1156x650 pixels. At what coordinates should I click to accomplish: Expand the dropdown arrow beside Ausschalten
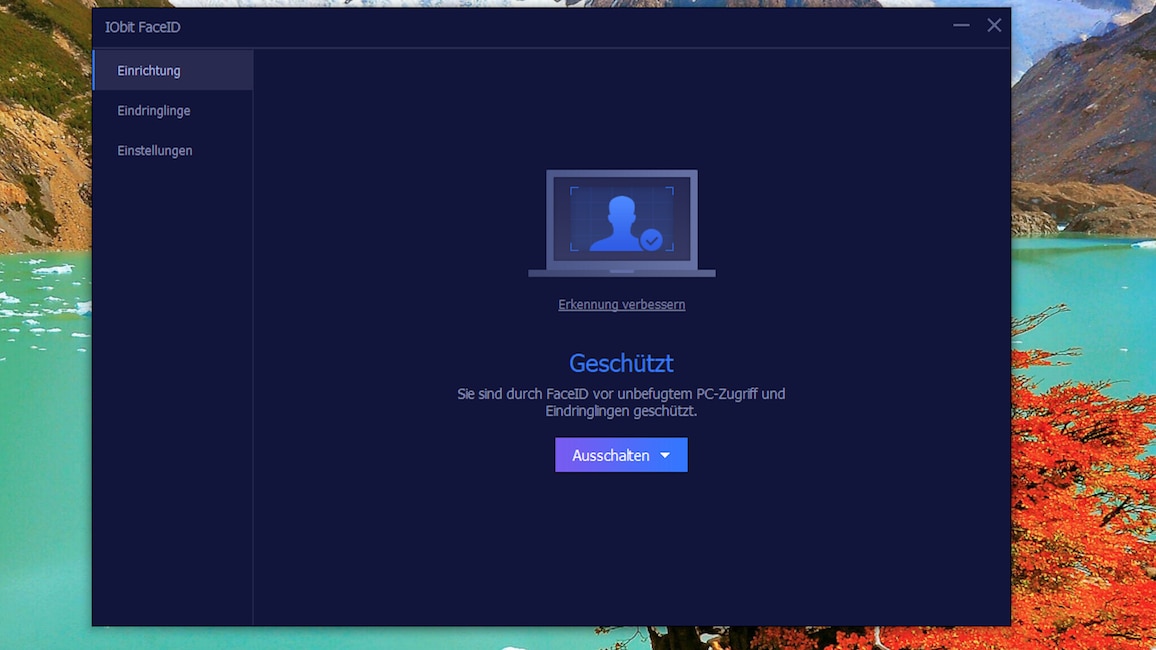[x=665, y=455]
